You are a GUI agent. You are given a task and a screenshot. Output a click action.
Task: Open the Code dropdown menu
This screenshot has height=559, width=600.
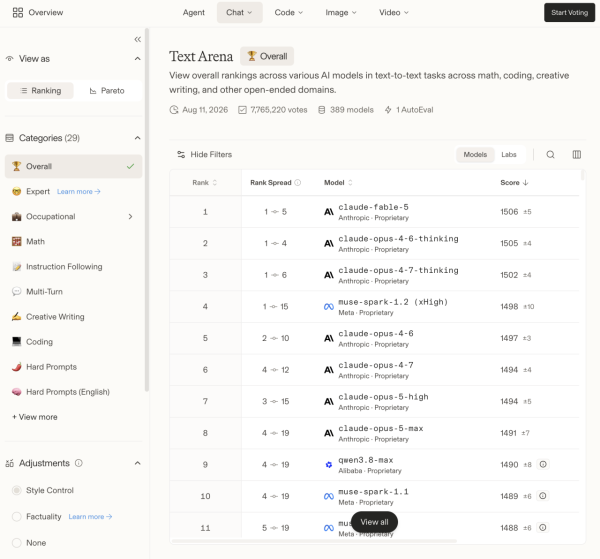click(x=289, y=13)
